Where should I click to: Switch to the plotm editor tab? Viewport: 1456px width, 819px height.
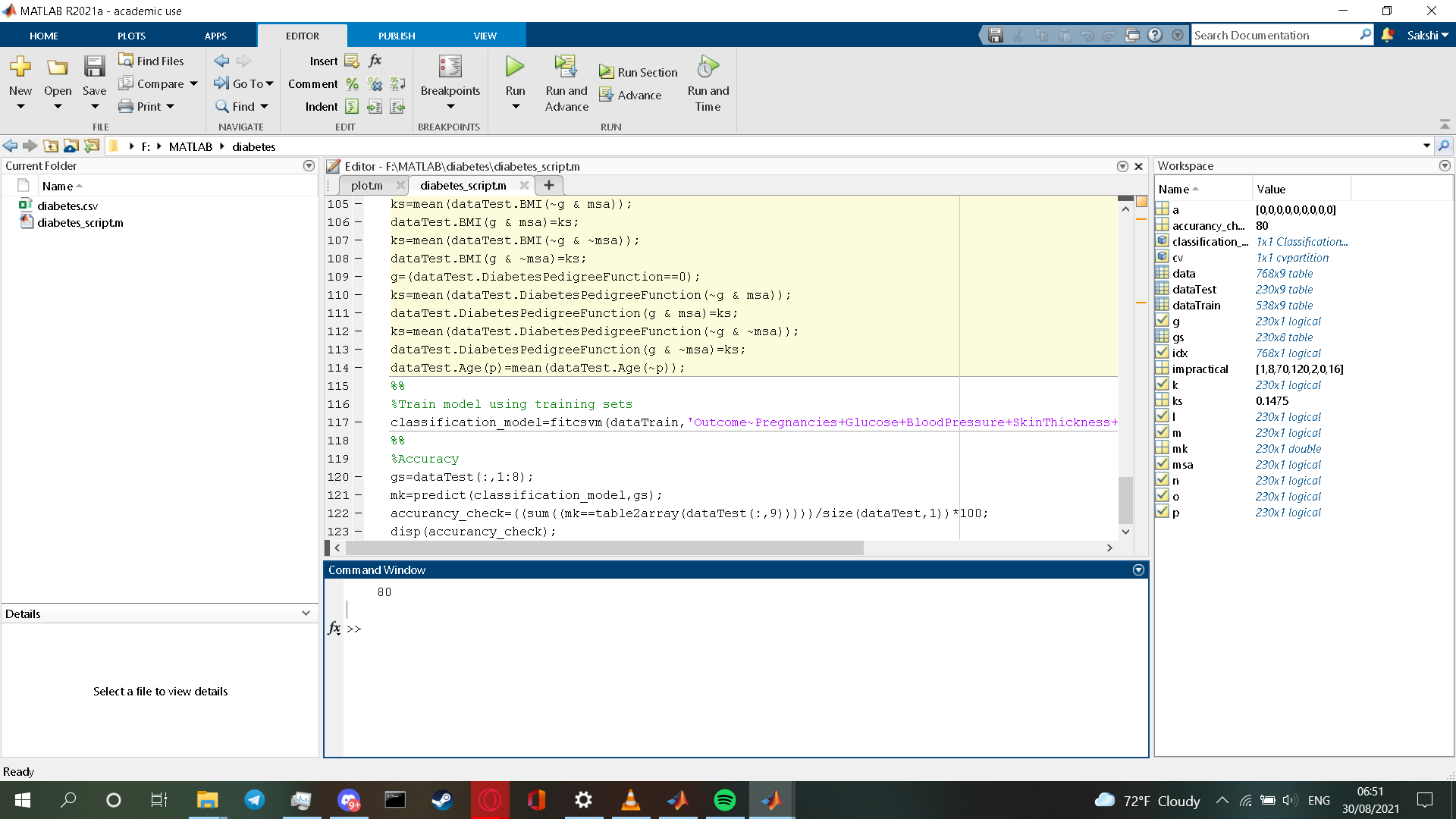367,185
